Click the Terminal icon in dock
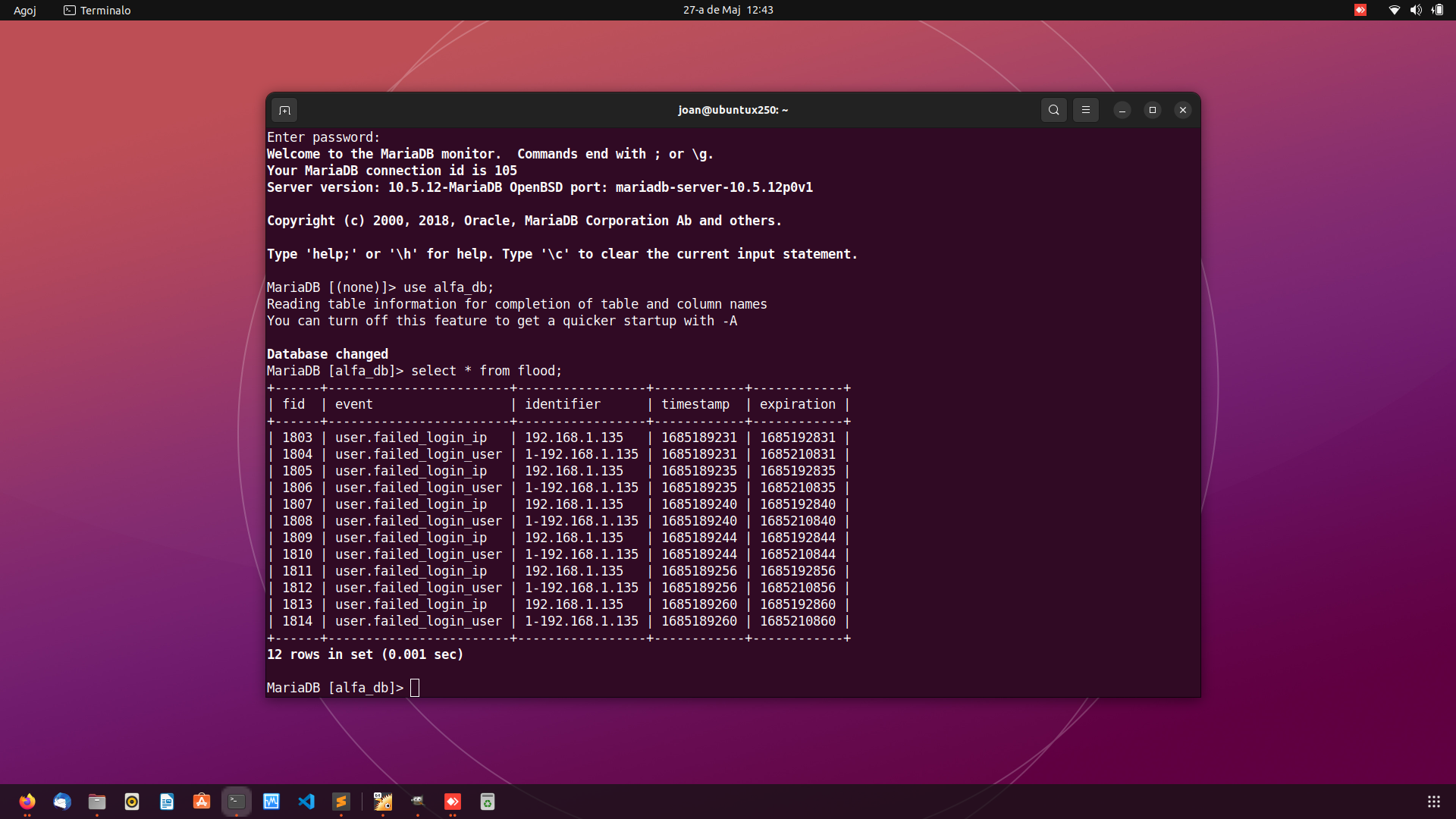1456x819 pixels. pyautogui.click(x=237, y=802)
